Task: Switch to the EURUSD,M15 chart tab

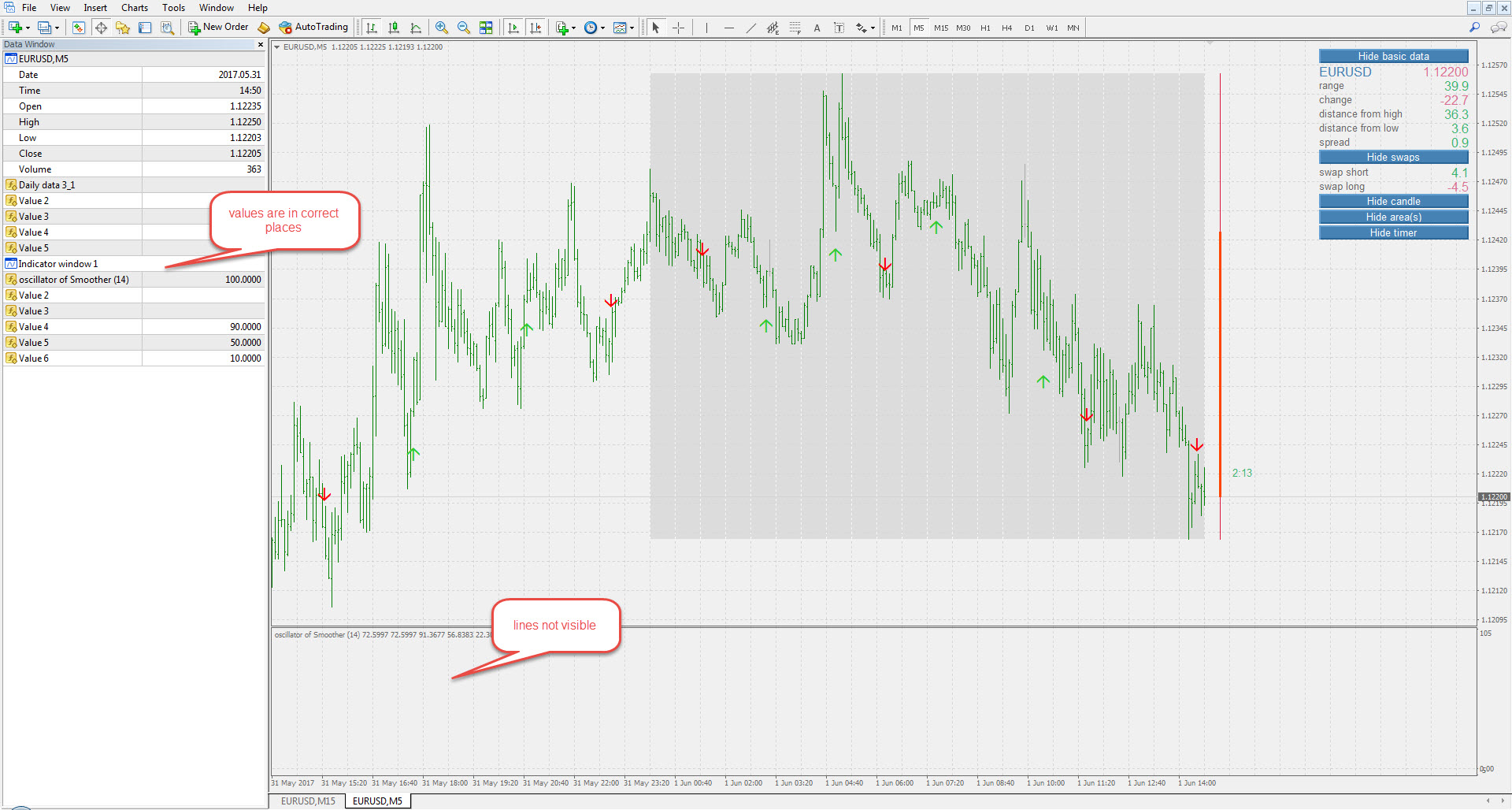Action: 308,801
